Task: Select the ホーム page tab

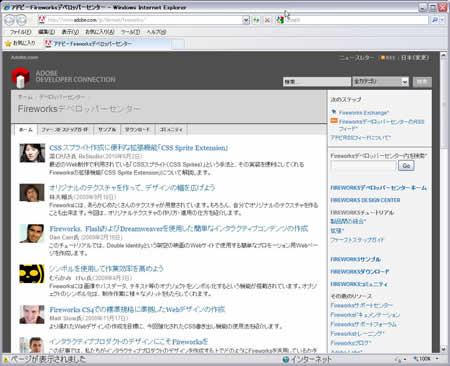Action: [x=26, y=130]
